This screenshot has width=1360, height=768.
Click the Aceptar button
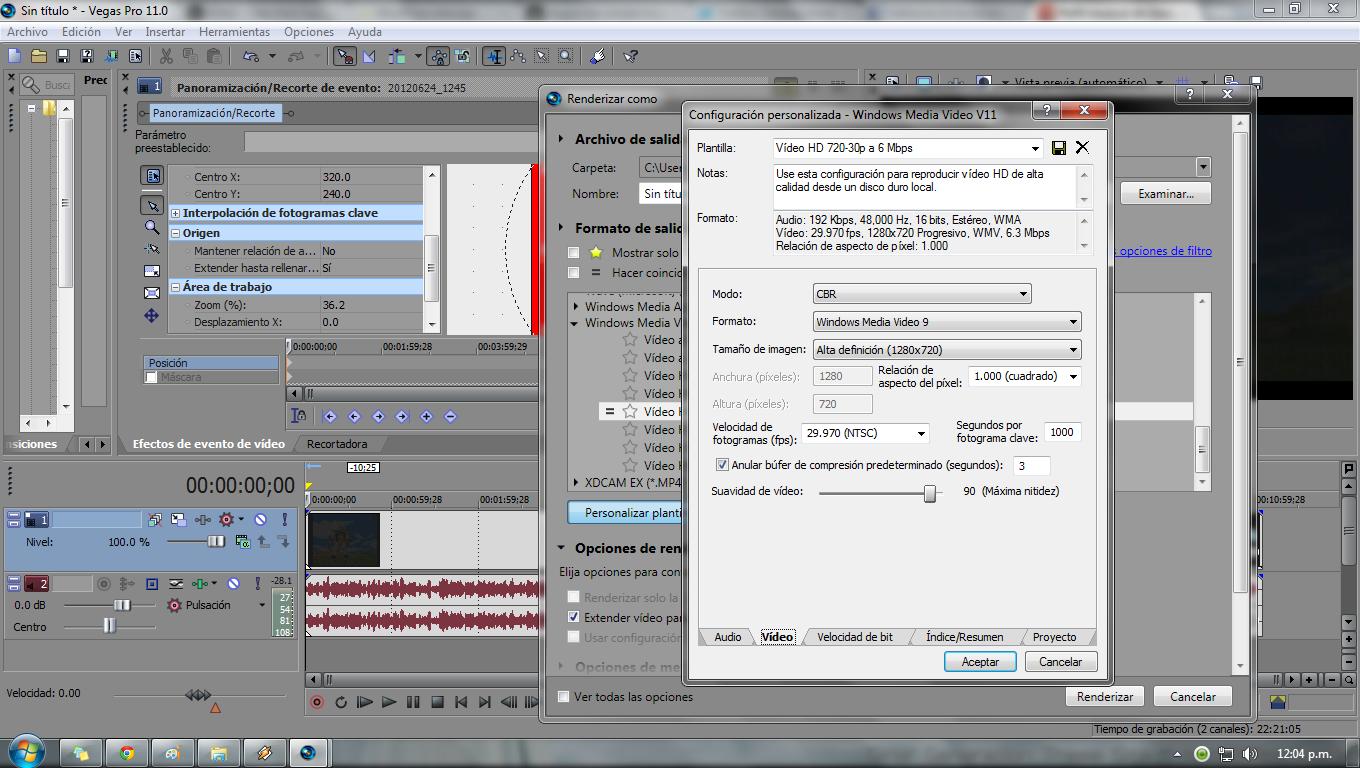click(980, 662)
